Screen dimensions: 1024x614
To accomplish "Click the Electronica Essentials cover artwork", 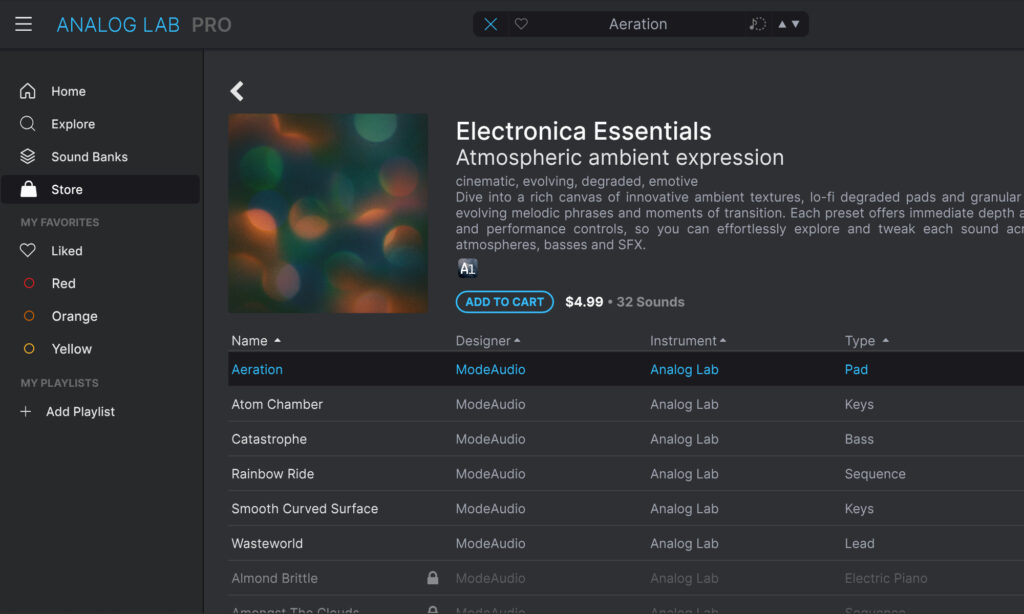I will (x=328, y=213).
